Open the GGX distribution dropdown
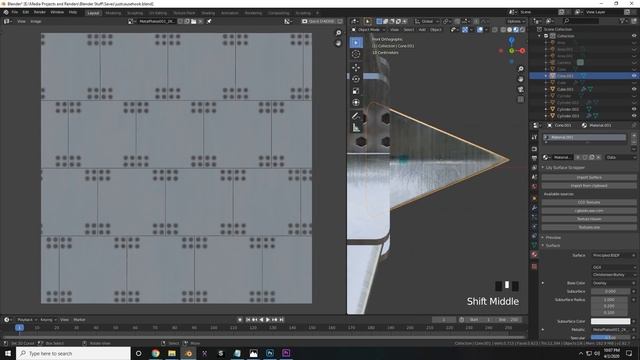This screenshot has height=360, width=640. click(x=613, y=267)
